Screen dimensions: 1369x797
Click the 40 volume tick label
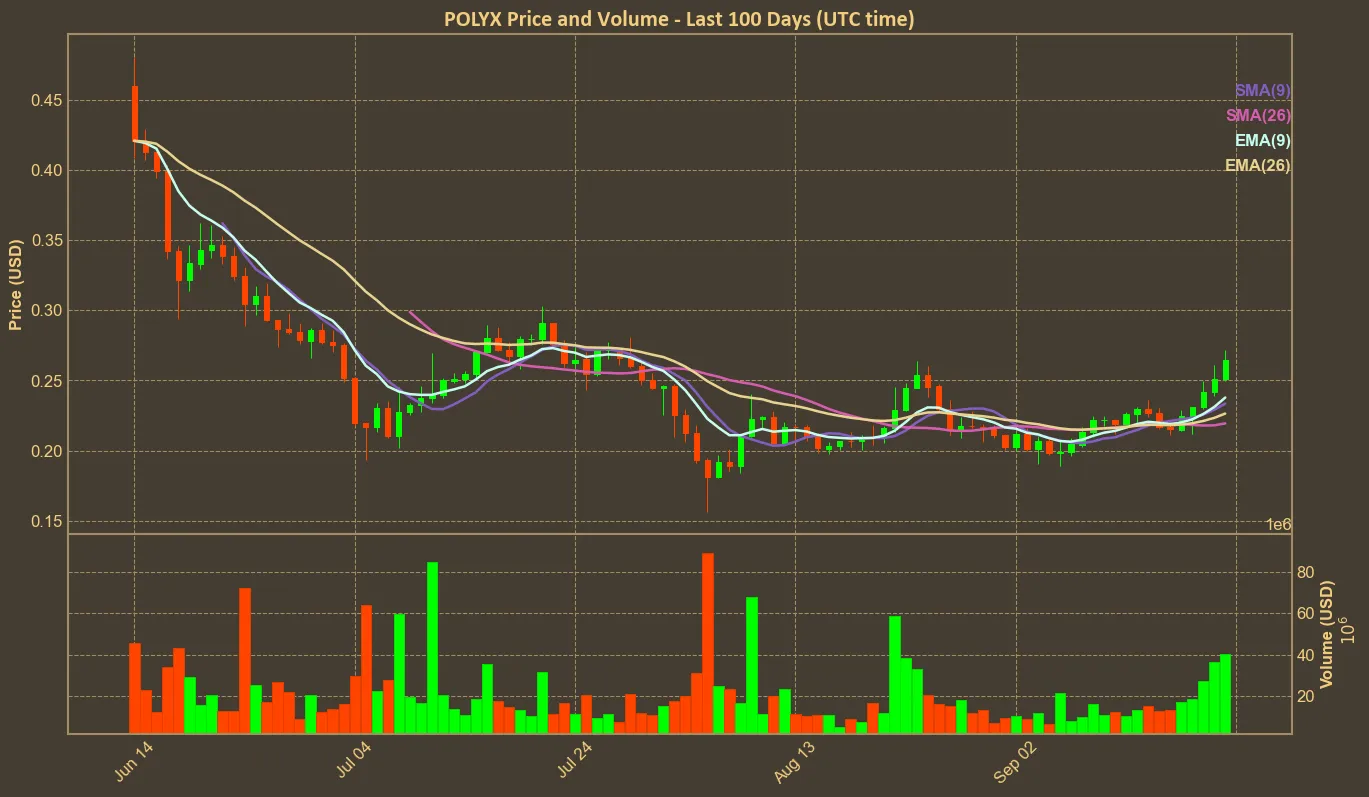1305,655
